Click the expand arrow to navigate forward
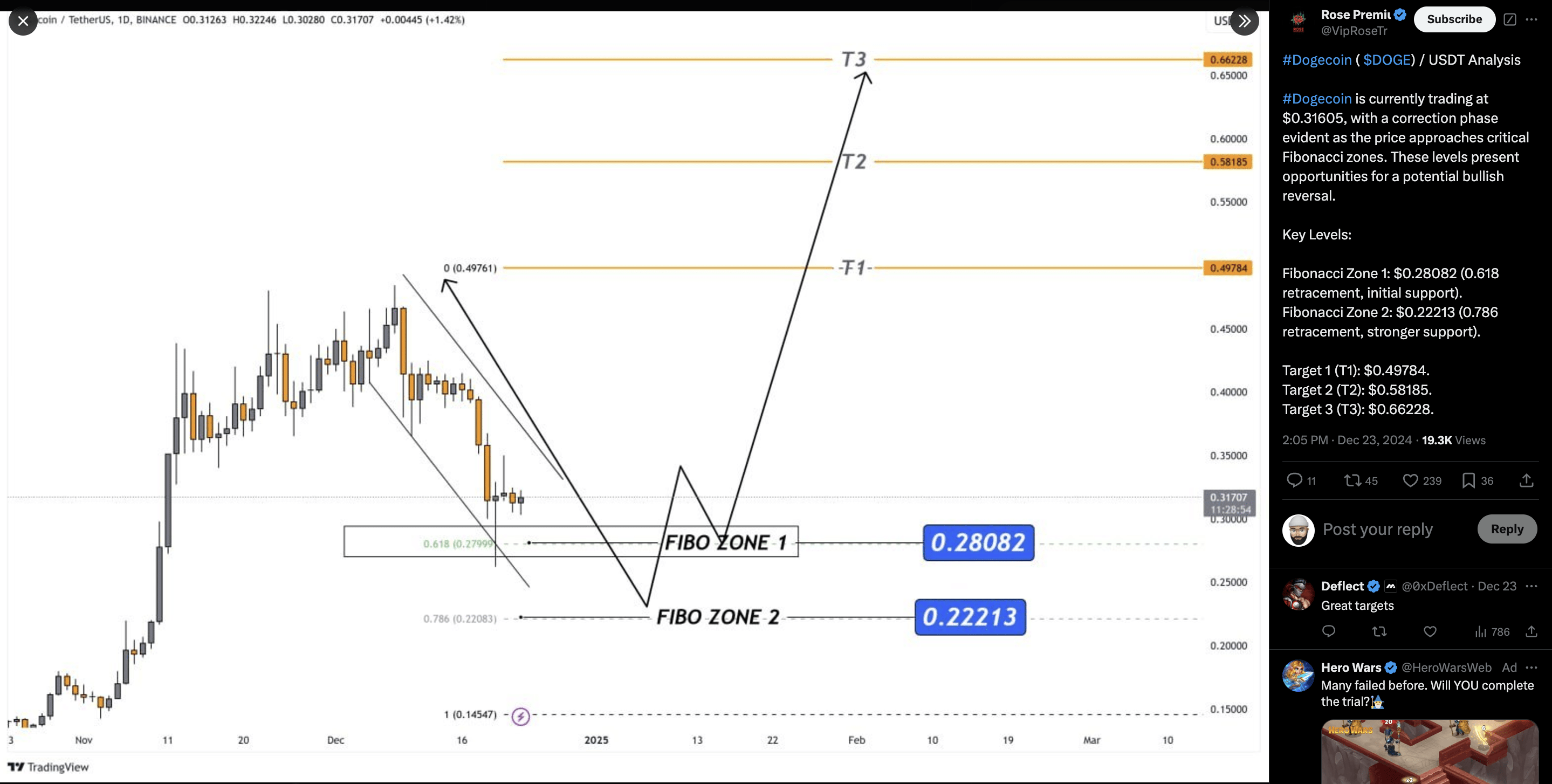 (1245, 20)
